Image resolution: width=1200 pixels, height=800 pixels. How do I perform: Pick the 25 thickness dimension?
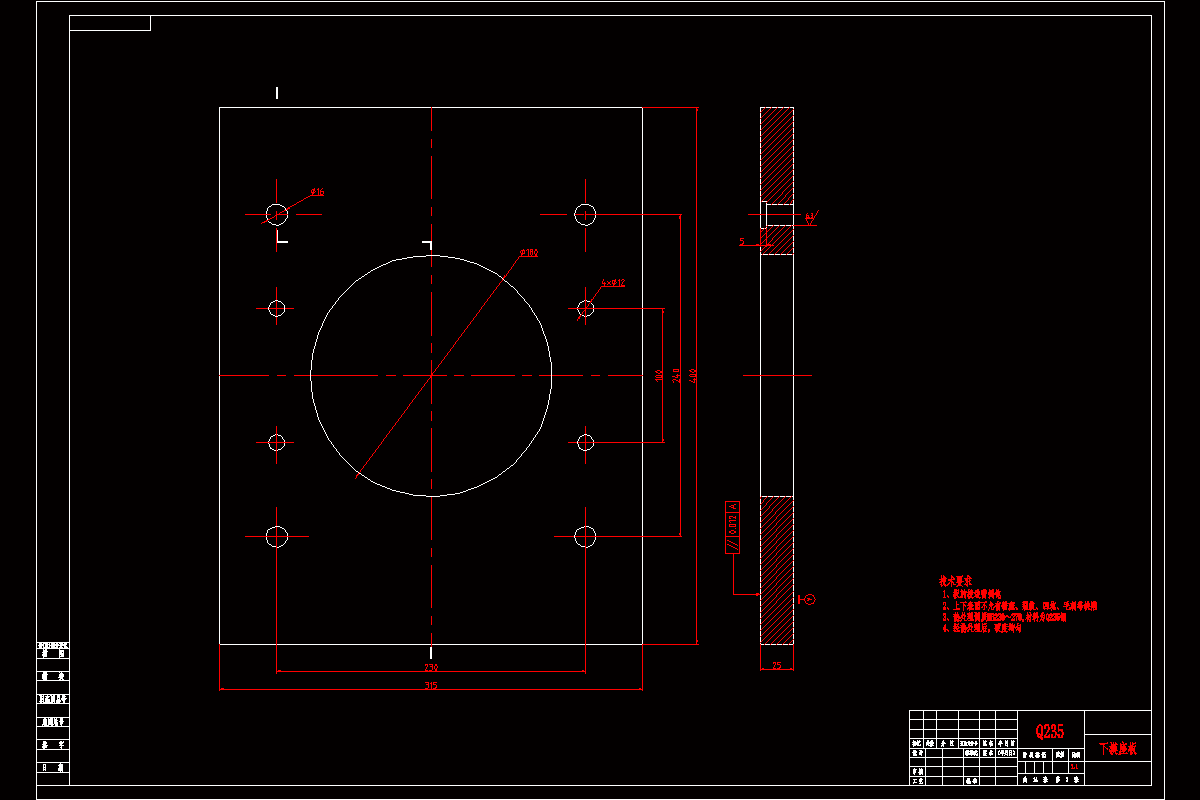[776, 665]
